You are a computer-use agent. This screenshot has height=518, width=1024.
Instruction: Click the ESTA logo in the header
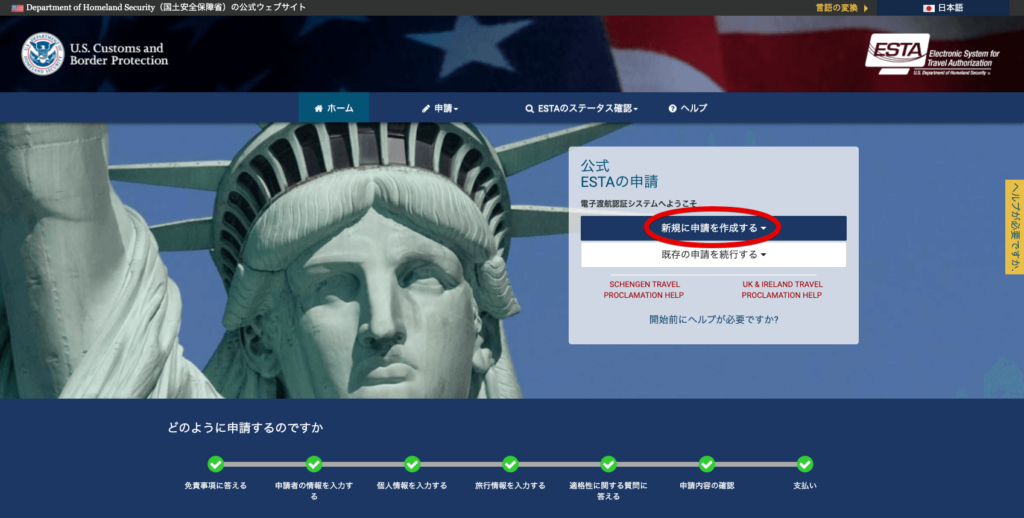[932, 54]
